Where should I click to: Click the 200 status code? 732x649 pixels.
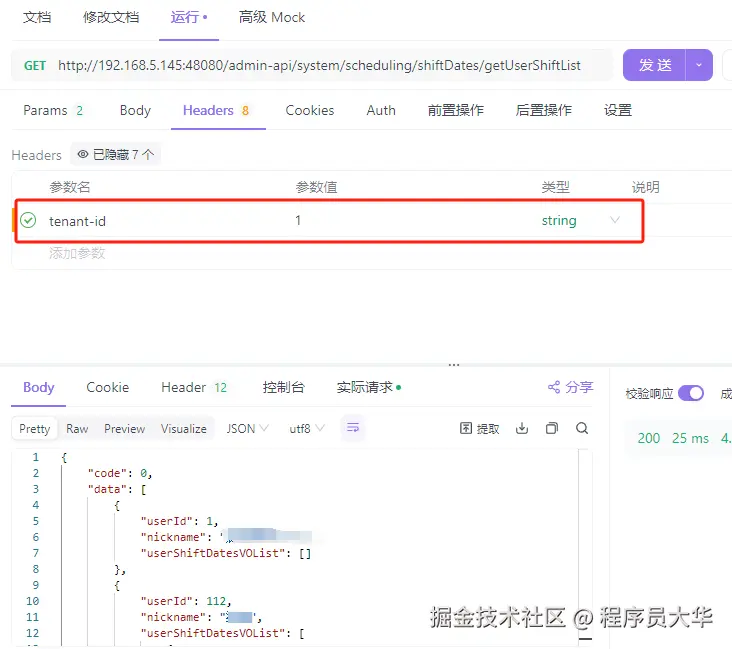click(x=649, y=438)
